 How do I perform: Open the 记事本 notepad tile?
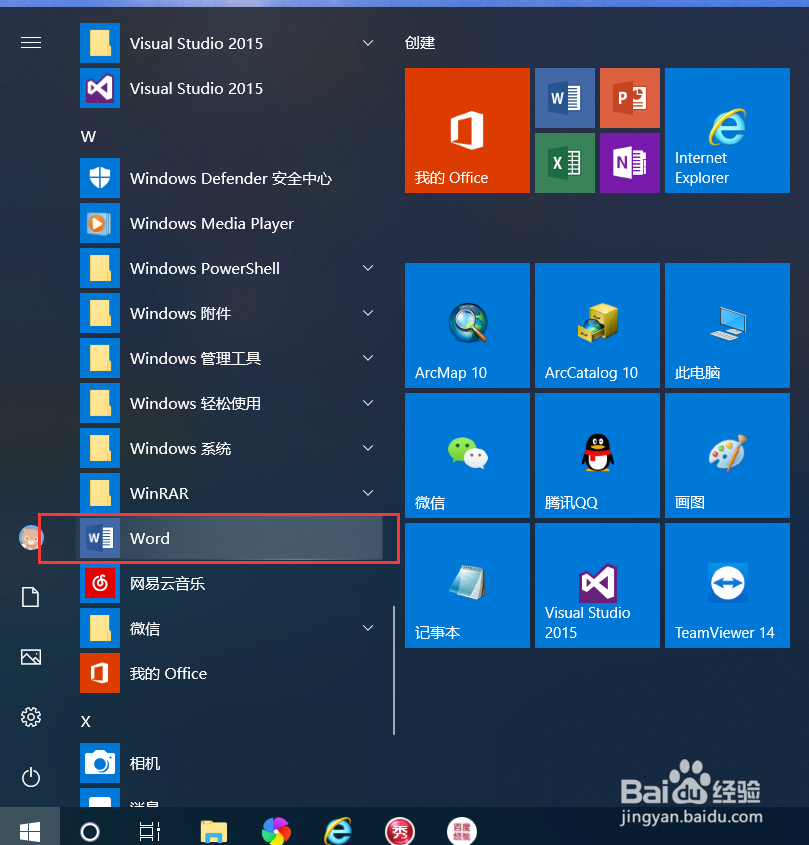[467, 585]
